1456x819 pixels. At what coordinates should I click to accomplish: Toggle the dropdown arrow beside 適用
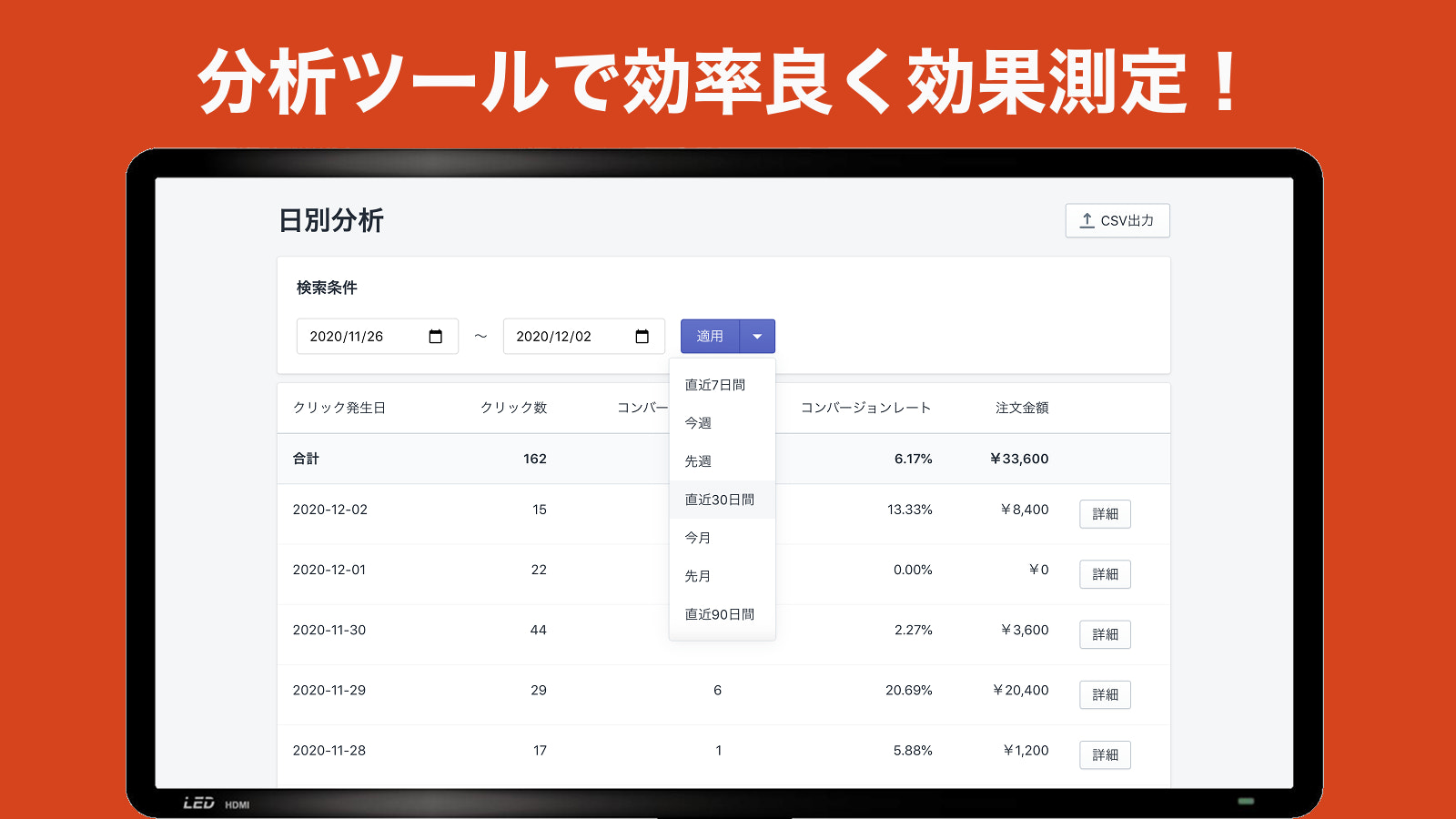coord(757,337)
